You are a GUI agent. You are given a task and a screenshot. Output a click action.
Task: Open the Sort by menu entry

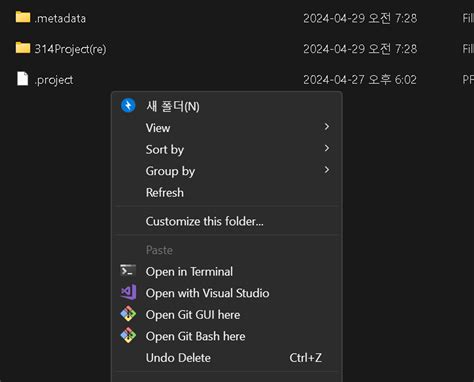point(227,149)
